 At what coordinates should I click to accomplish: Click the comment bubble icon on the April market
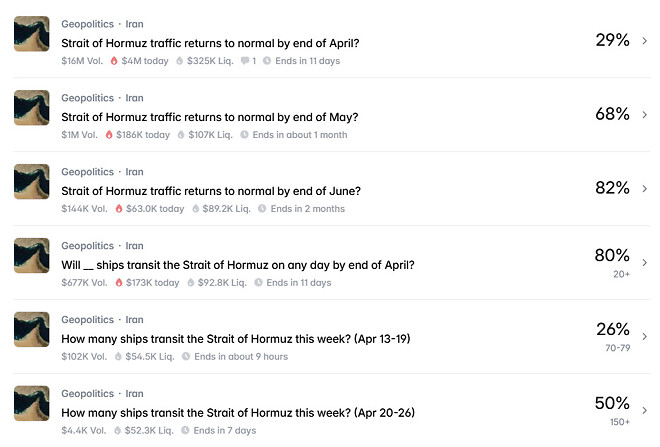(244, 61)
